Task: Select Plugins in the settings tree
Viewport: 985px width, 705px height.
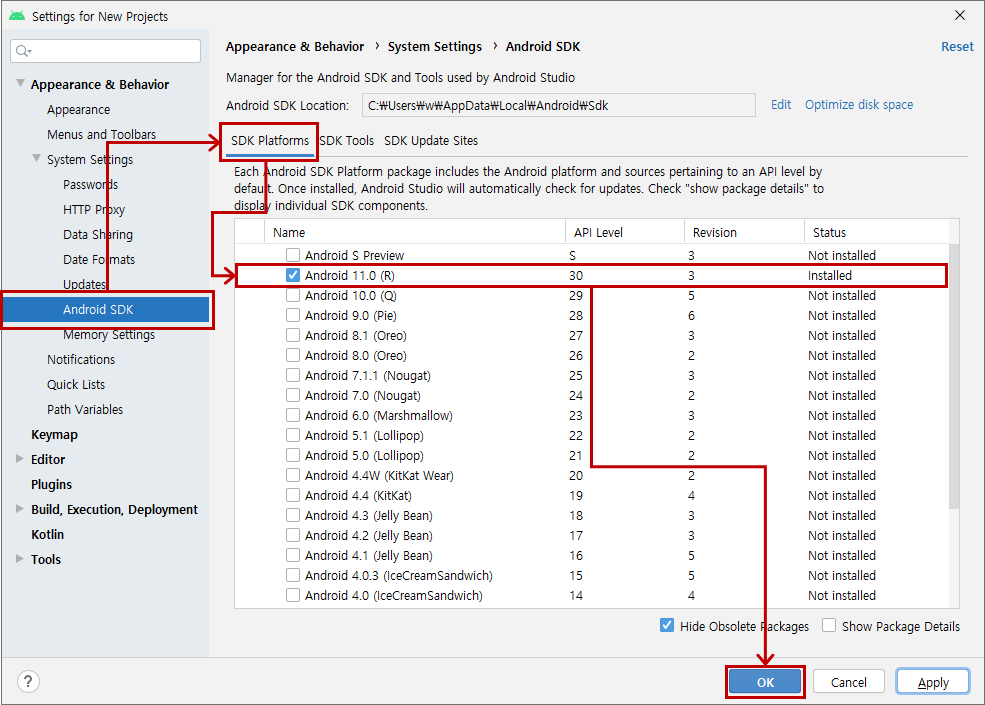Action: click(52, 484)
